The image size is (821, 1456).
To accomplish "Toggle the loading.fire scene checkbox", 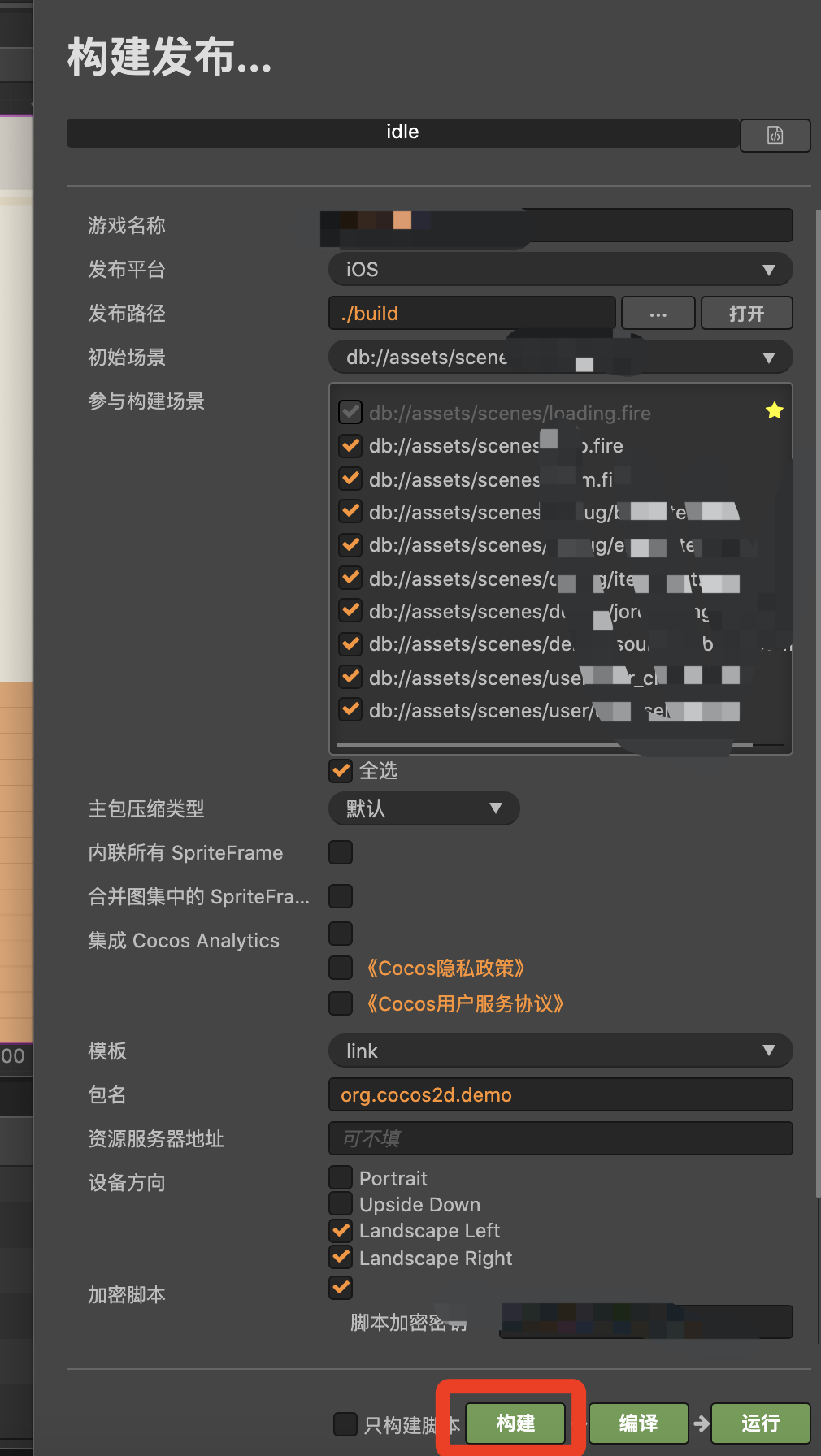I will pyautogui.click(x=350, y=412).
